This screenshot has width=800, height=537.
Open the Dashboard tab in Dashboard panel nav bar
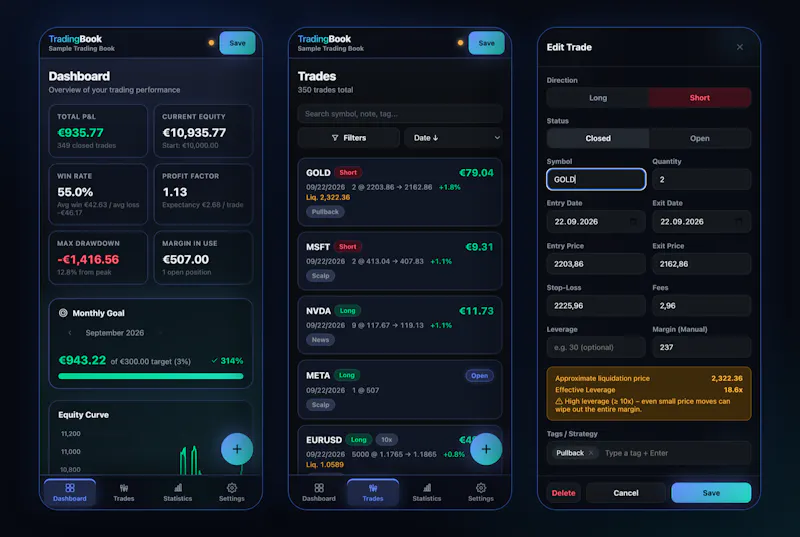point(70,493)
